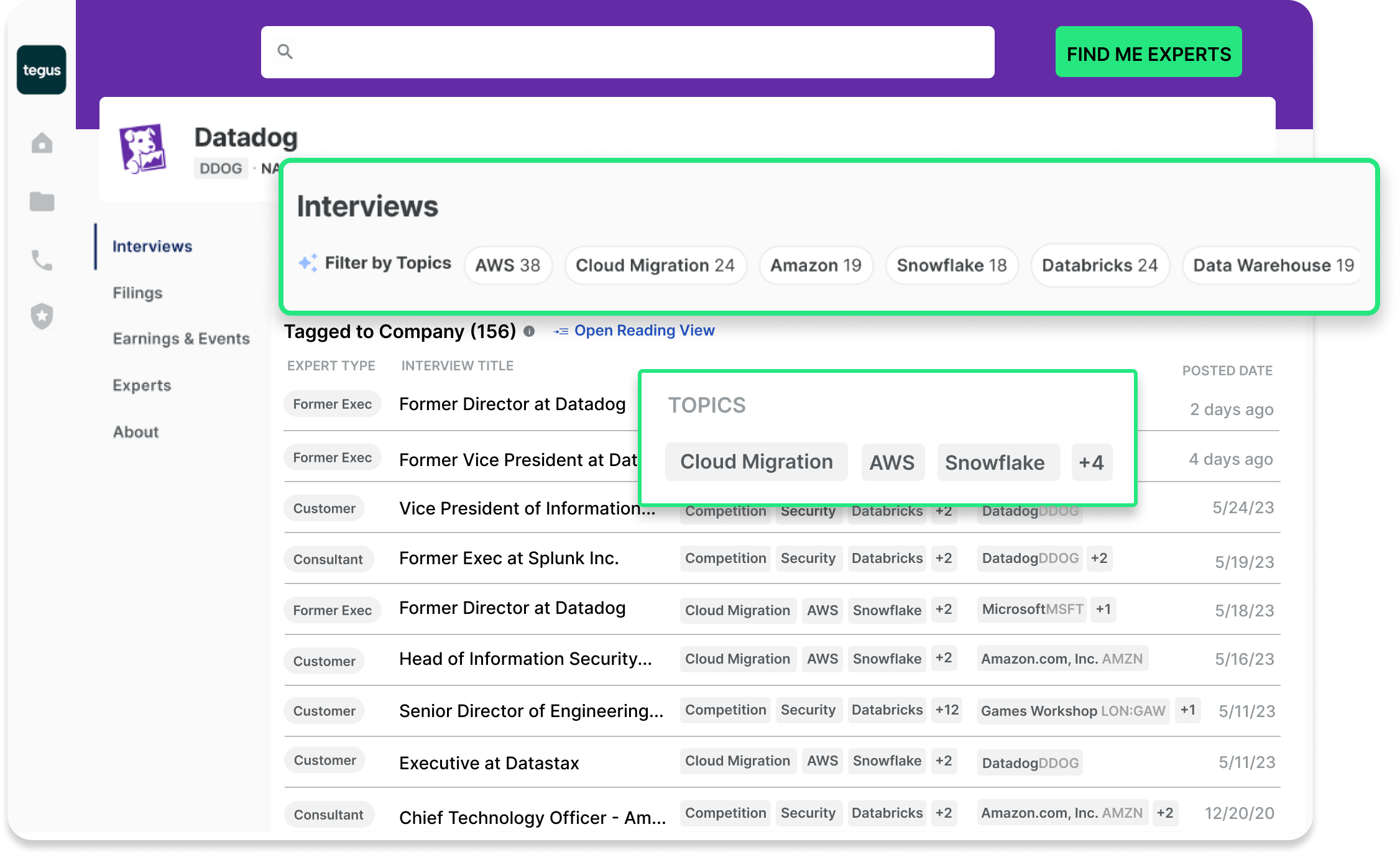Open the shield star sidebar icon
This screenshot has width=1400, height=855.
tap(42, 316)
